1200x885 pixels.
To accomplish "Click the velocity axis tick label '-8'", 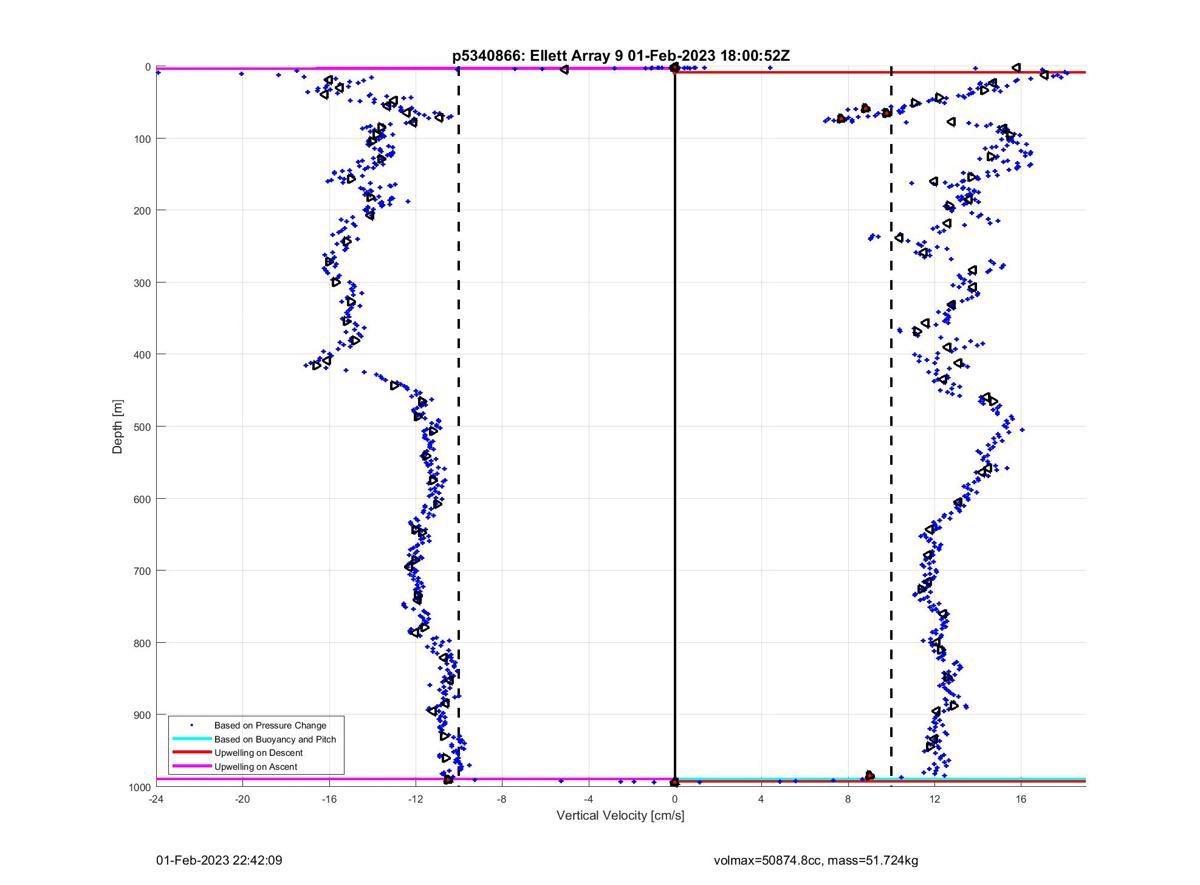I will [x=501, y=799].
